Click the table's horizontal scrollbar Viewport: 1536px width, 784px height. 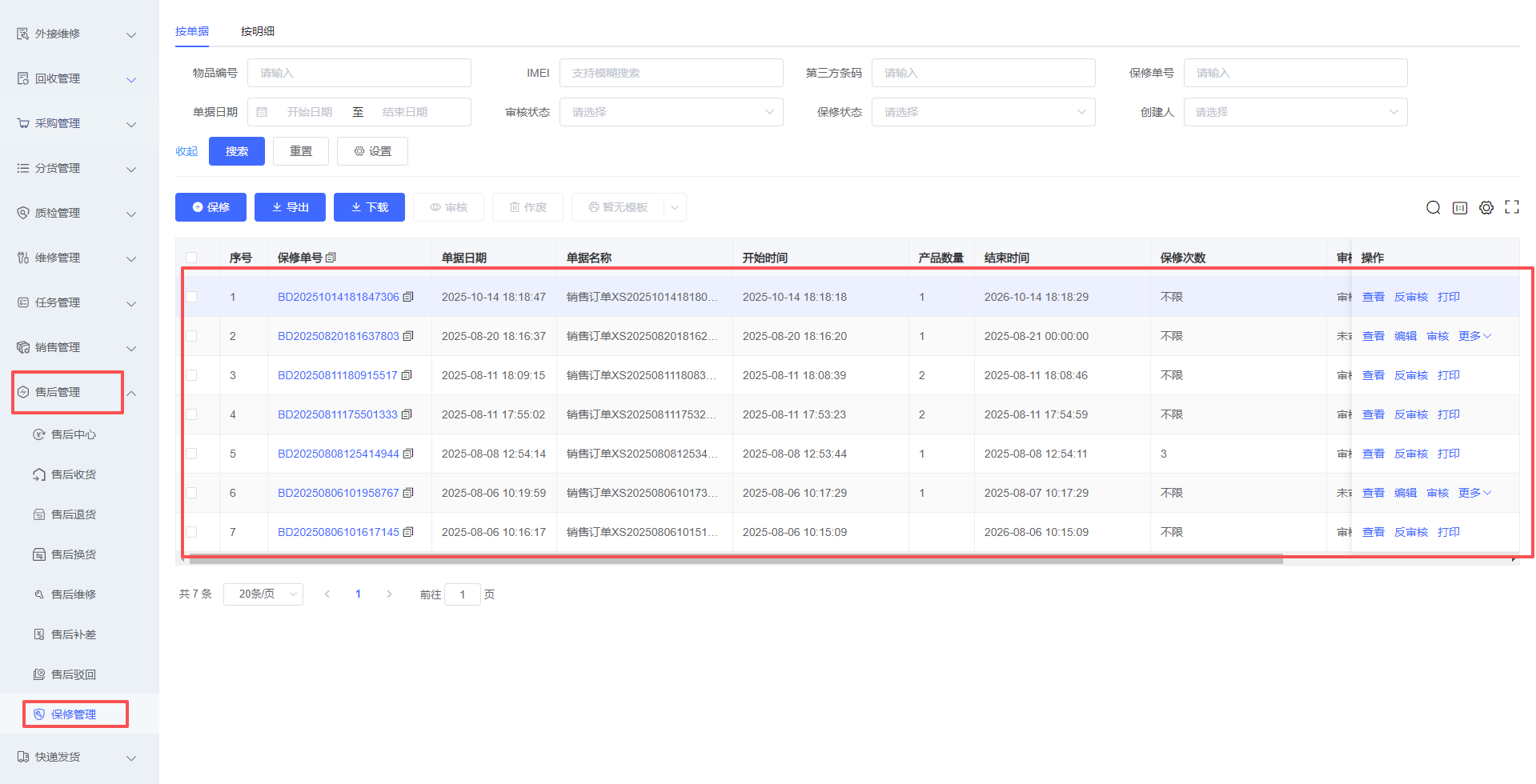click(735, 560)
